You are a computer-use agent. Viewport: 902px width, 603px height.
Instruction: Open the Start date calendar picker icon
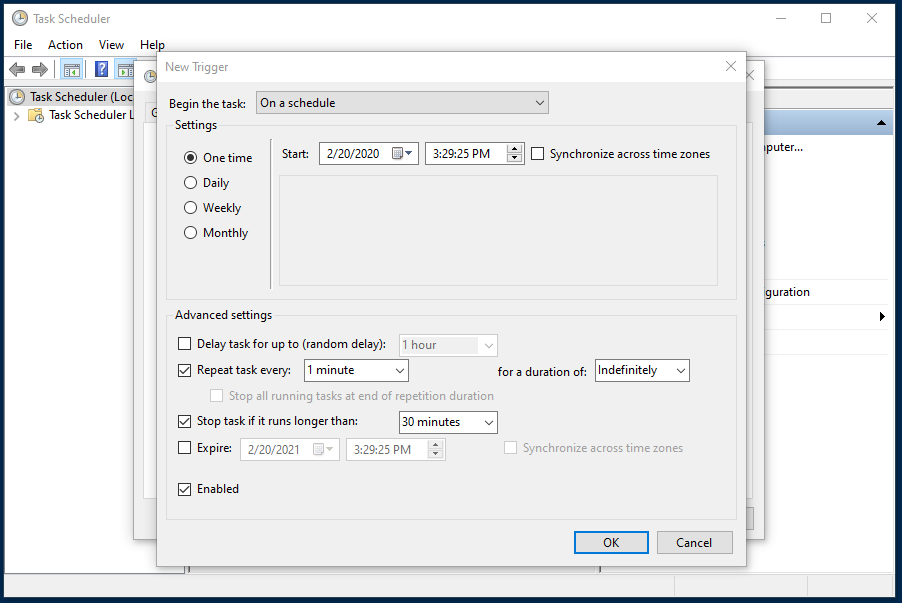click(x=402, y=154)
